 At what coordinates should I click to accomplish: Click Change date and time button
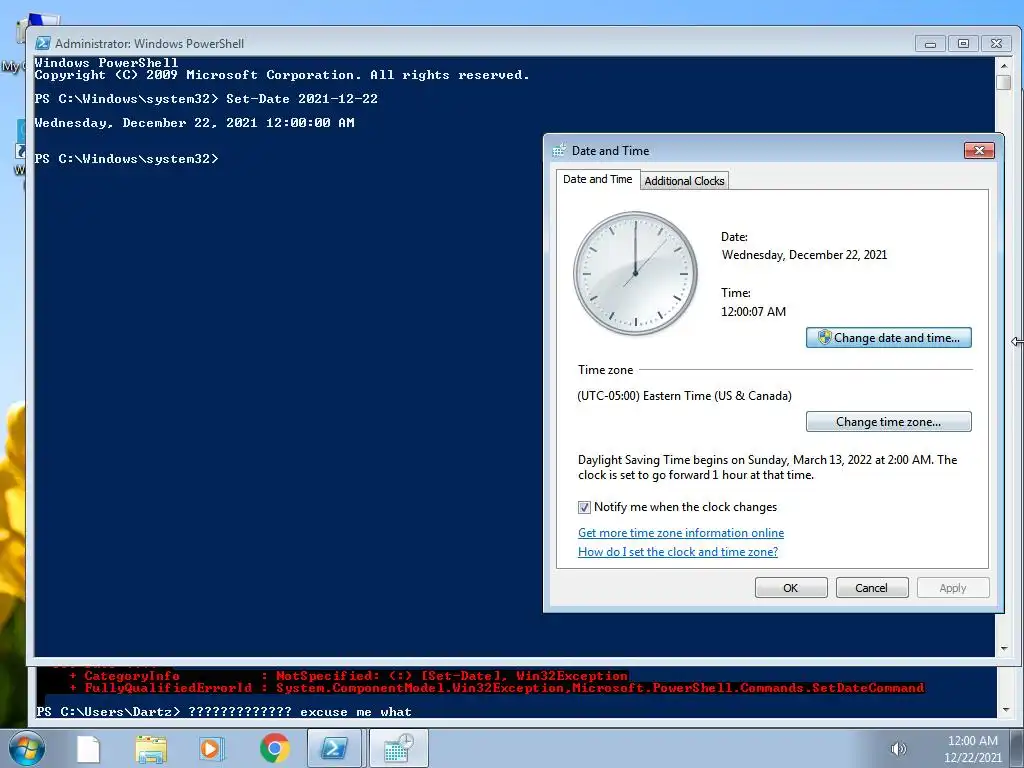click(888, 338)
